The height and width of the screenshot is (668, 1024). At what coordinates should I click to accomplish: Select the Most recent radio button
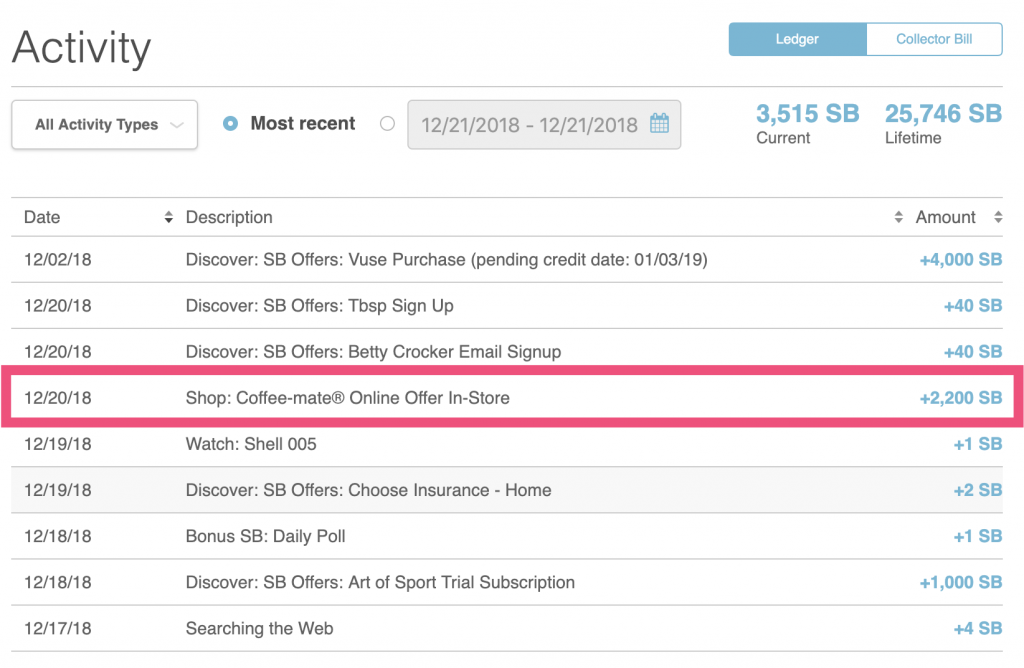pyautogui.click(x=231, y=124)
